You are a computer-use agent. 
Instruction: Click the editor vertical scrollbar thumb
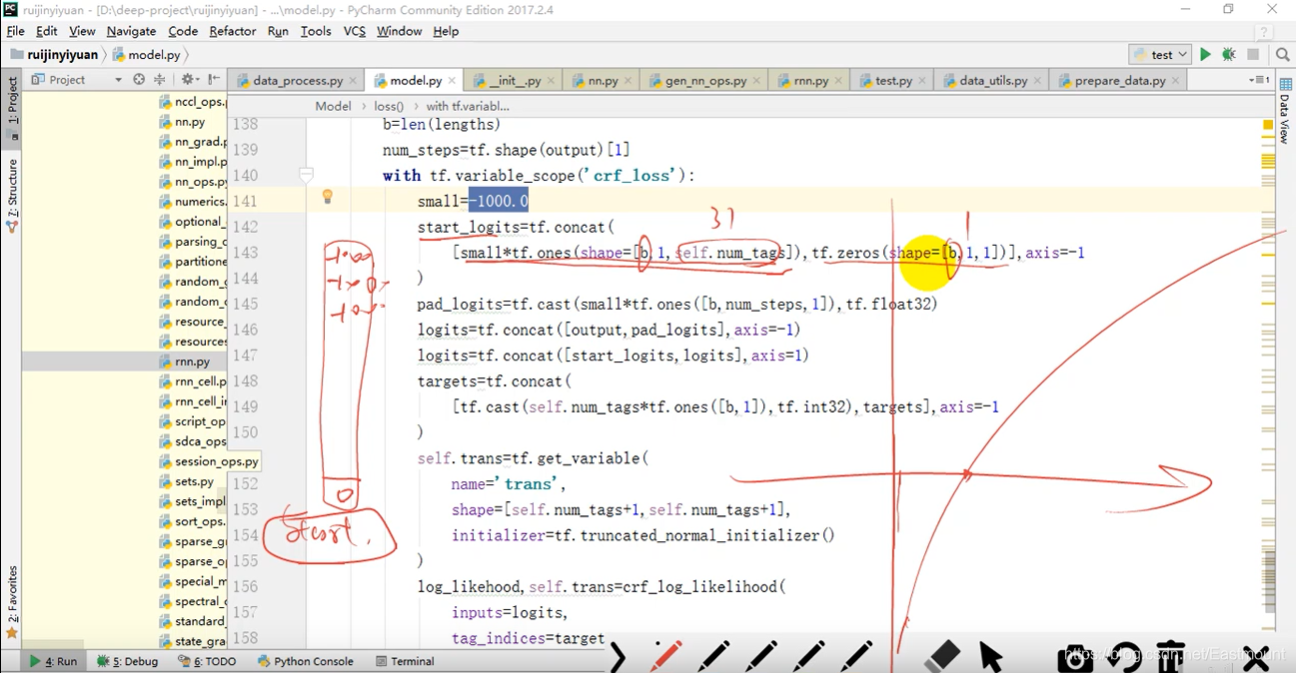[1269, 581]
